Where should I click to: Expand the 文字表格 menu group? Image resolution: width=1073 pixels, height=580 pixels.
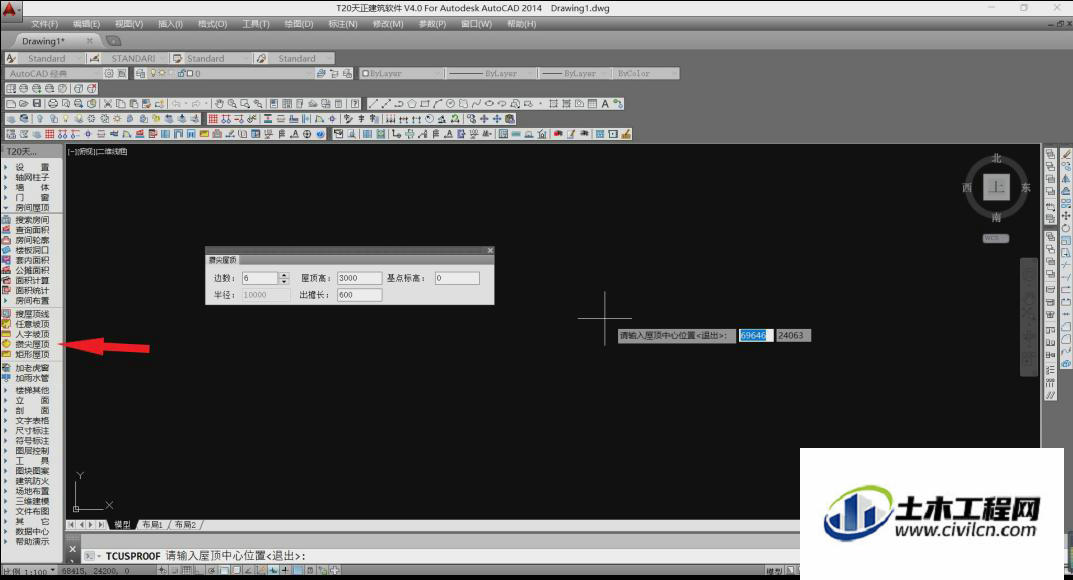(x=32, y=421)
